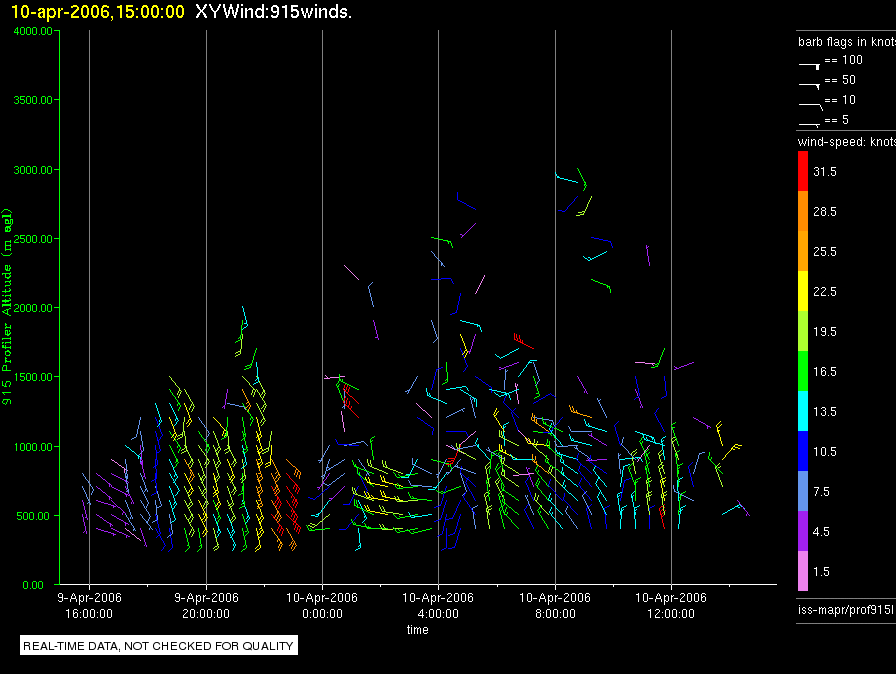Click the 1.5 wind-speed scale value
The height and width of the screenshot is (674, 896).
[x=821, y=571]
